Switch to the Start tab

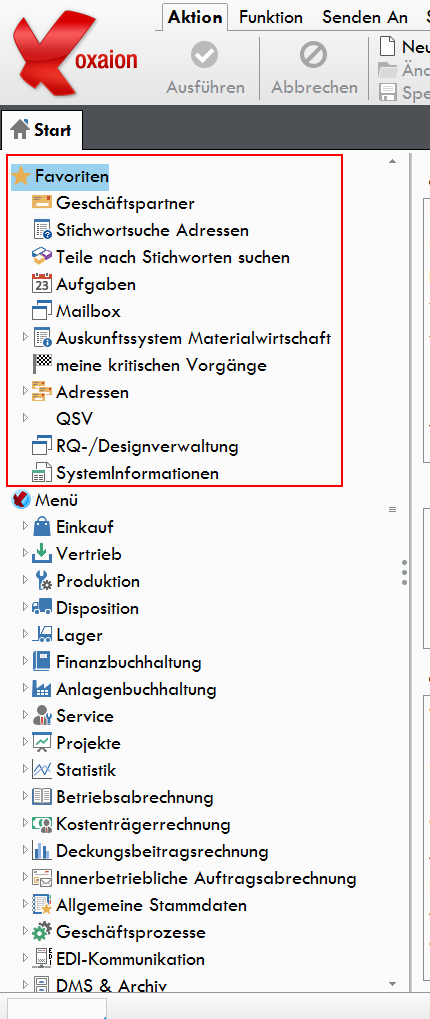point(42,129)
